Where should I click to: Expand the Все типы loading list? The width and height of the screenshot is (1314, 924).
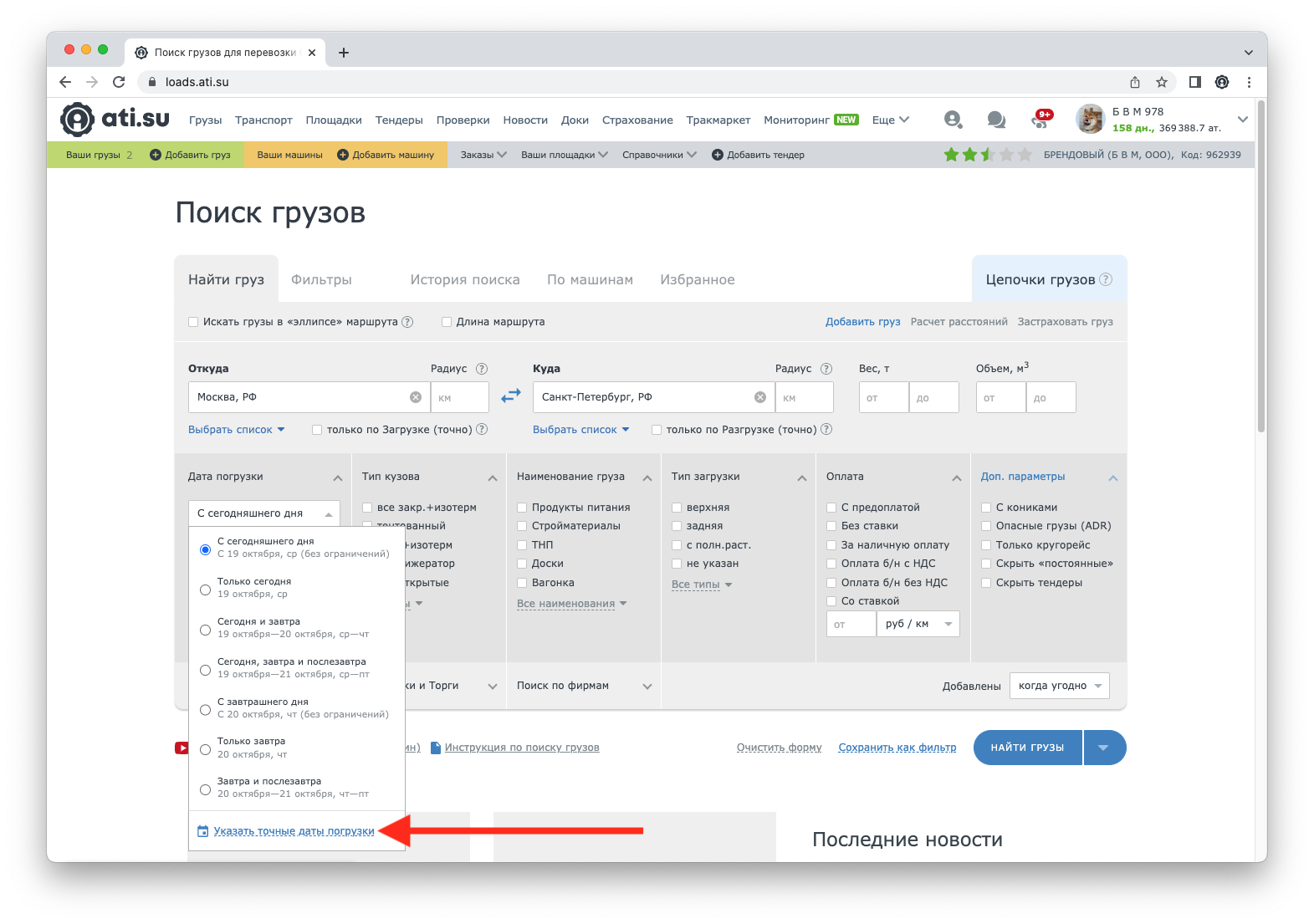tap(702, 585)
